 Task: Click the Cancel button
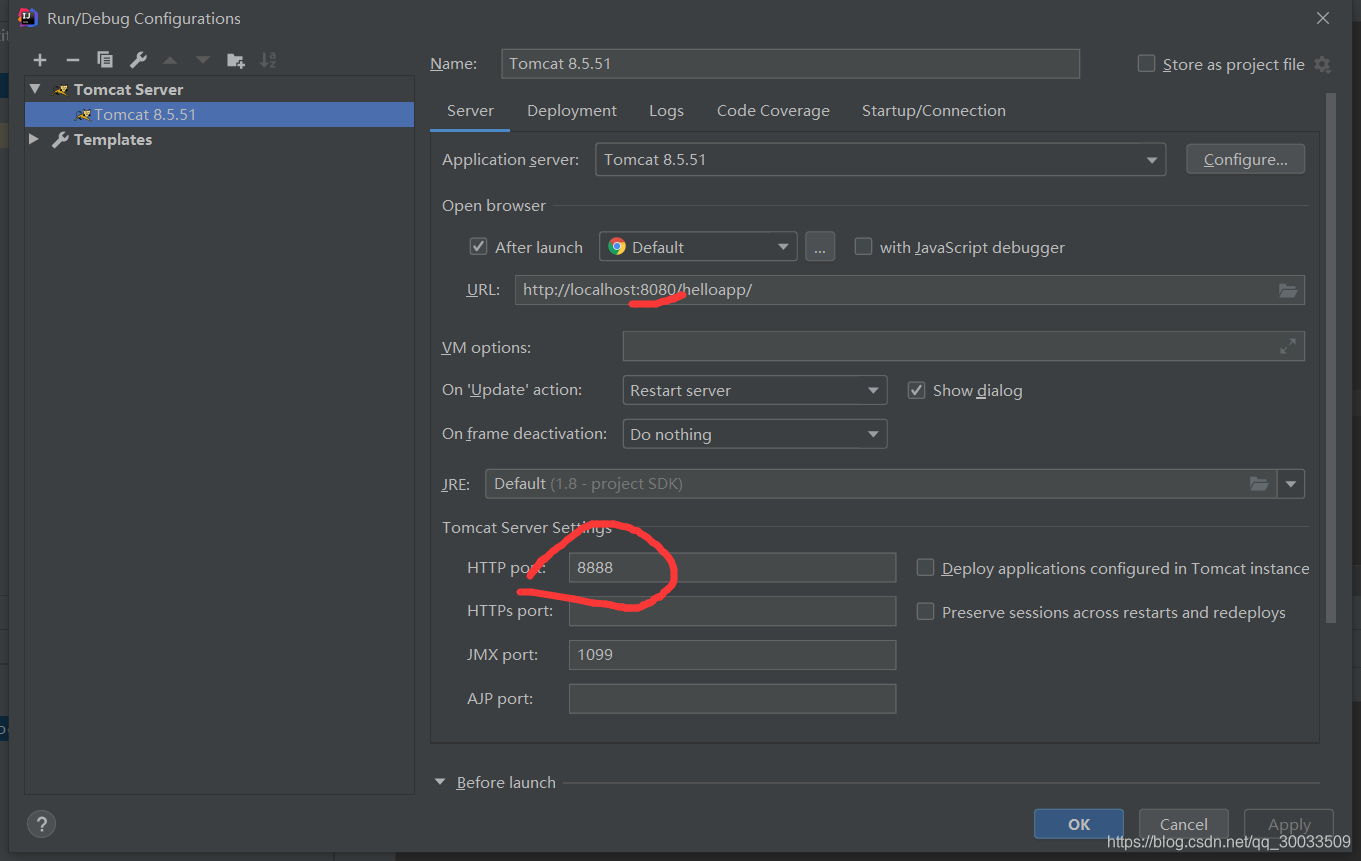(1184, 824)
